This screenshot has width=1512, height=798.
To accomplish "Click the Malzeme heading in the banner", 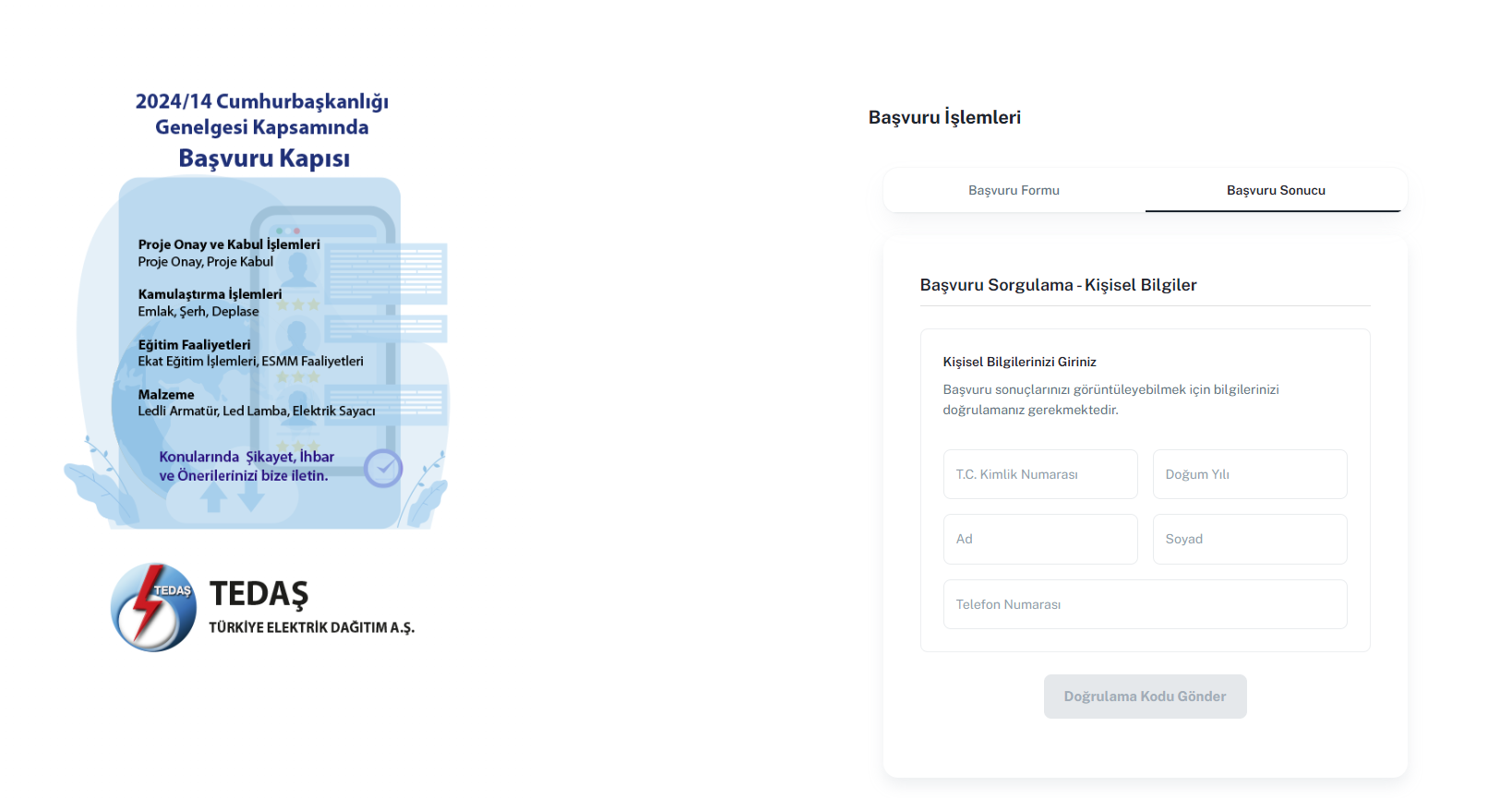I will pos(166,394).
